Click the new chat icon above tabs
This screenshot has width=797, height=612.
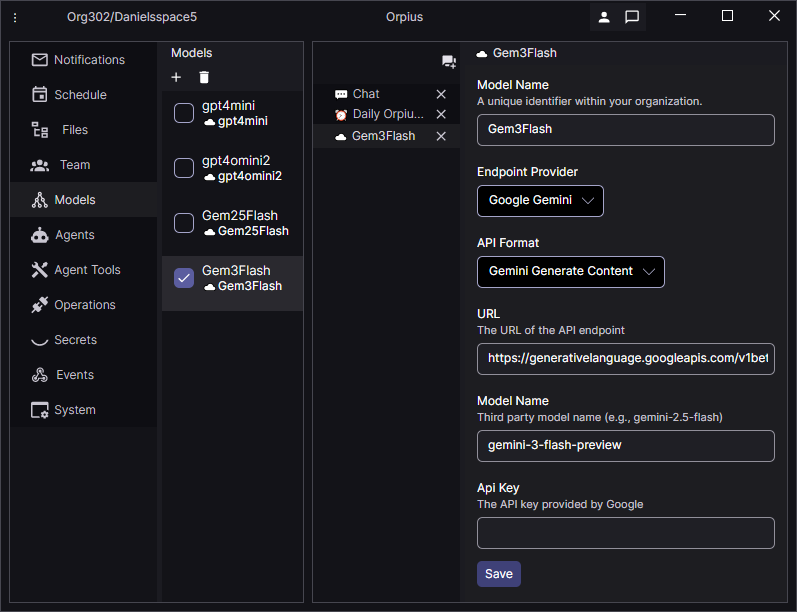tap(449, 62)
